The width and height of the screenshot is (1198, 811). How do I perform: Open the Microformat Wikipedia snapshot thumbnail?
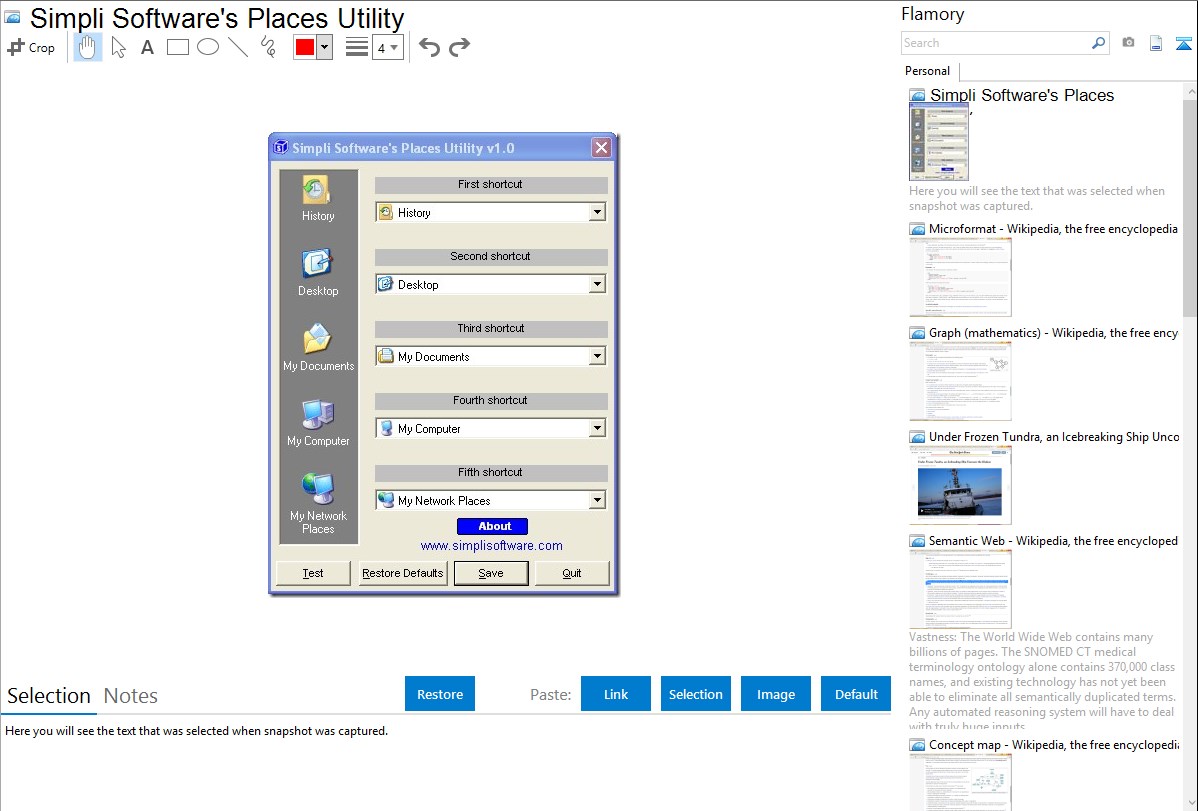(x=960, y=277)
